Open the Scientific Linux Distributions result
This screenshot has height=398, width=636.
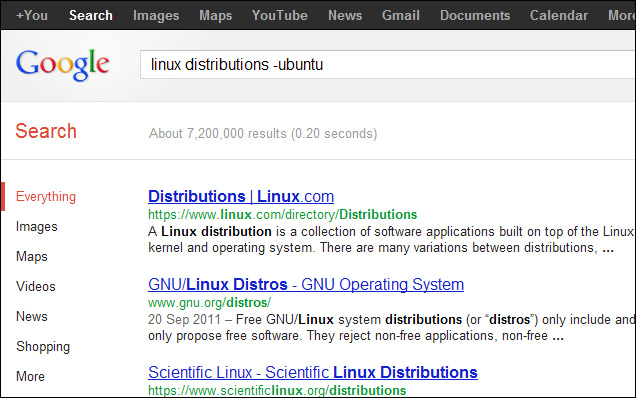313,372
